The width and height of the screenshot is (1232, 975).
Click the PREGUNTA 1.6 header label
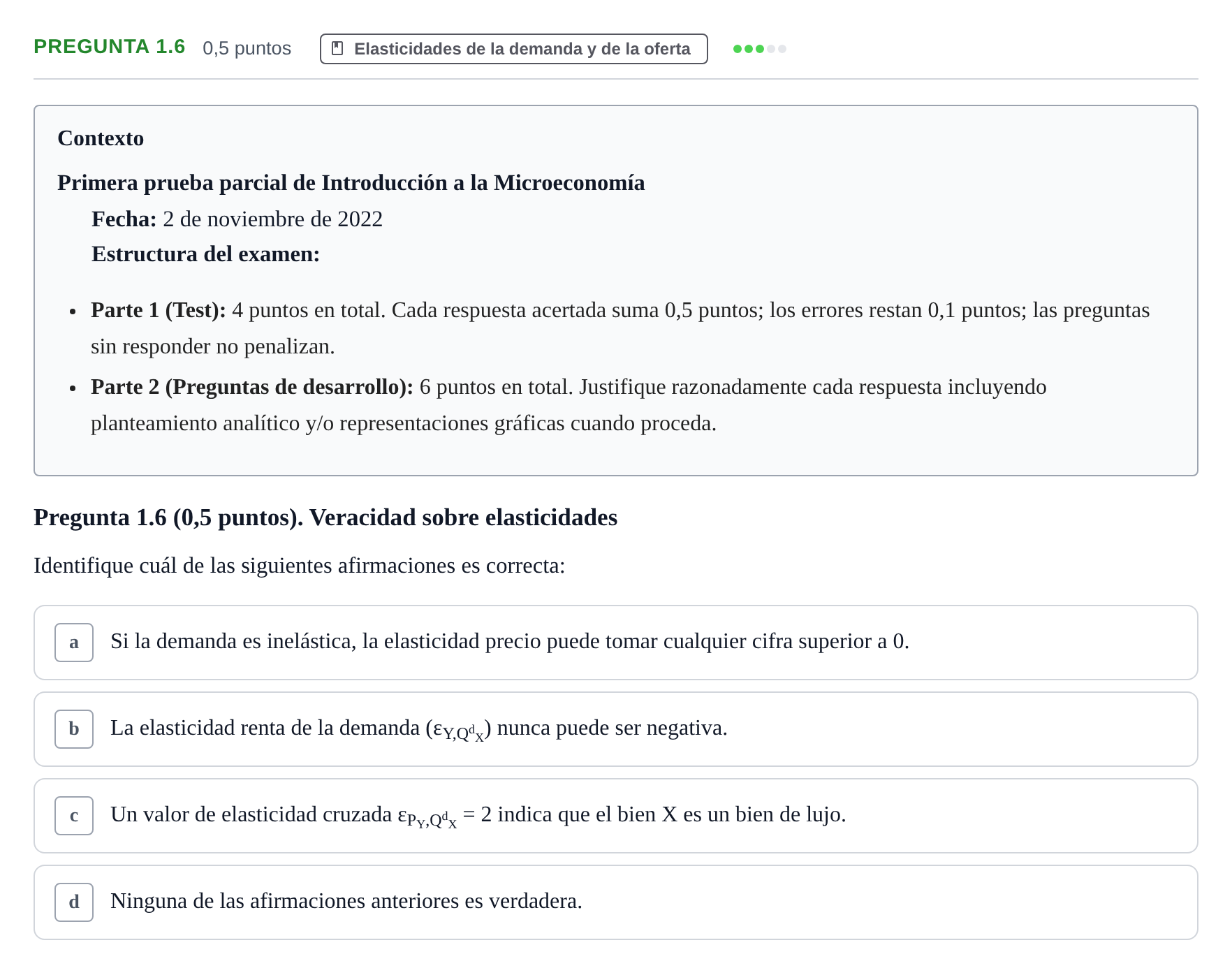[x=110, y=47]
